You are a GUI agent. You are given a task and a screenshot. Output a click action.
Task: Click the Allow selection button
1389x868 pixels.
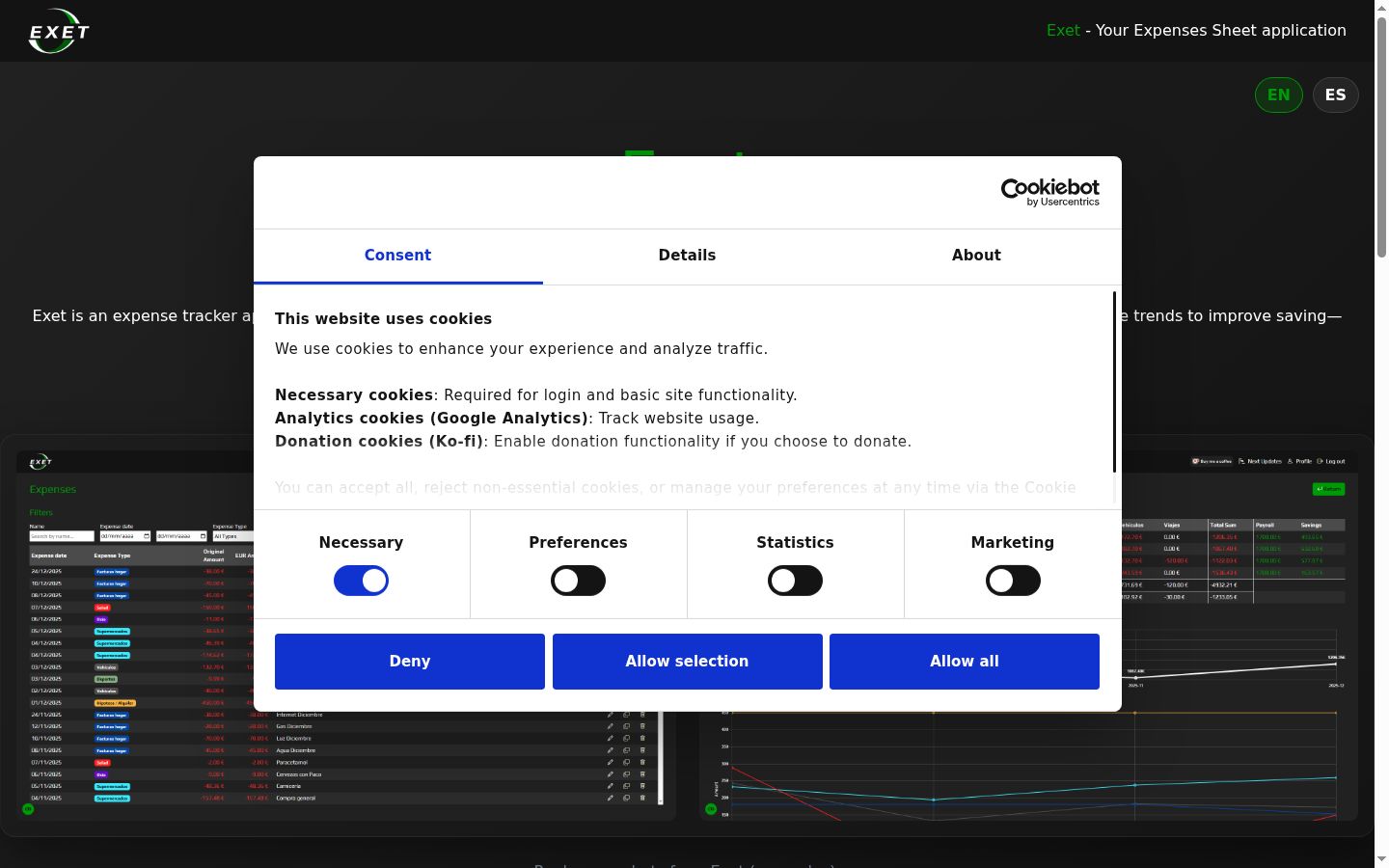point(687,662)
